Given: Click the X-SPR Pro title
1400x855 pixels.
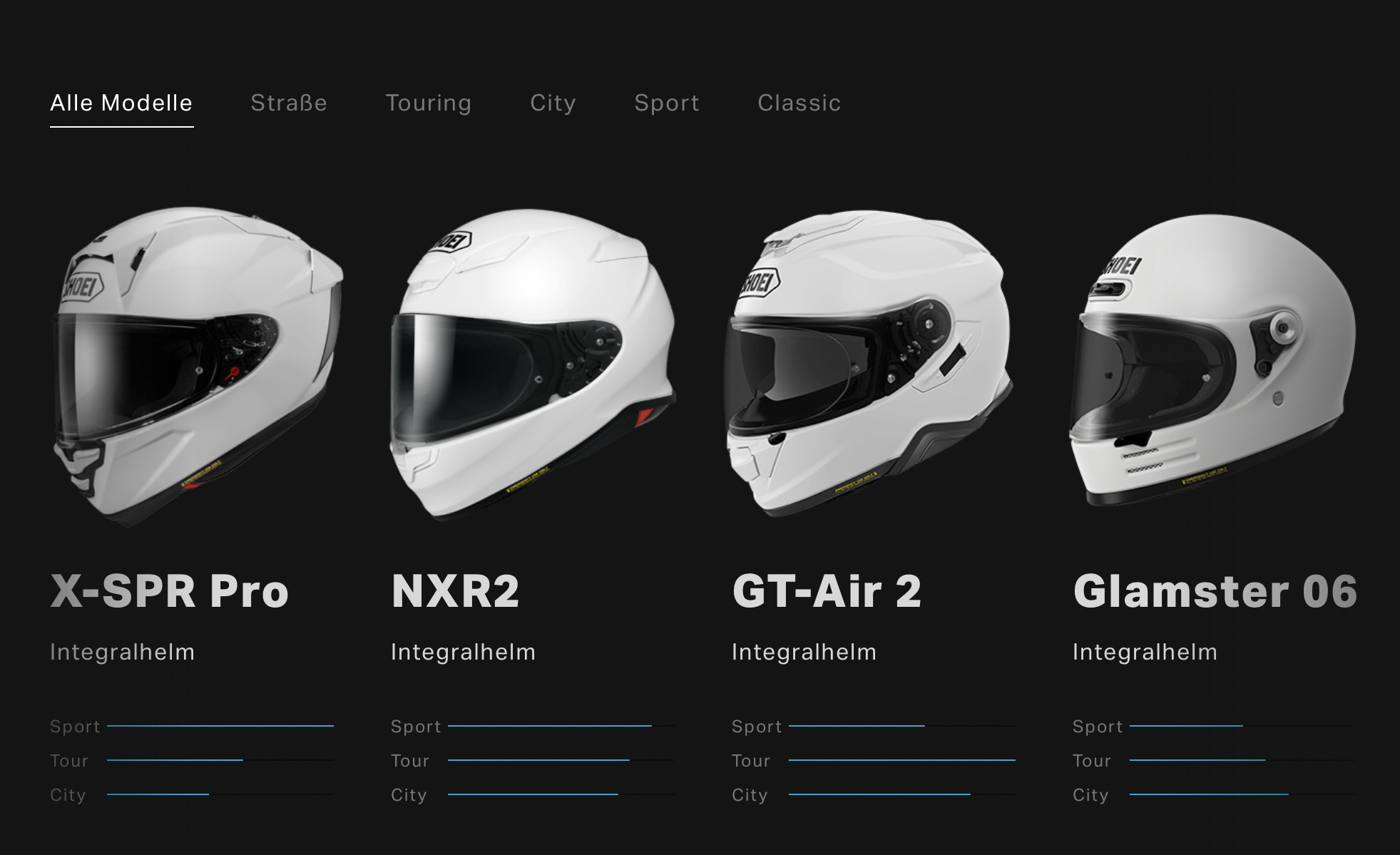Looking at the screenshot, I should point(170,591).
